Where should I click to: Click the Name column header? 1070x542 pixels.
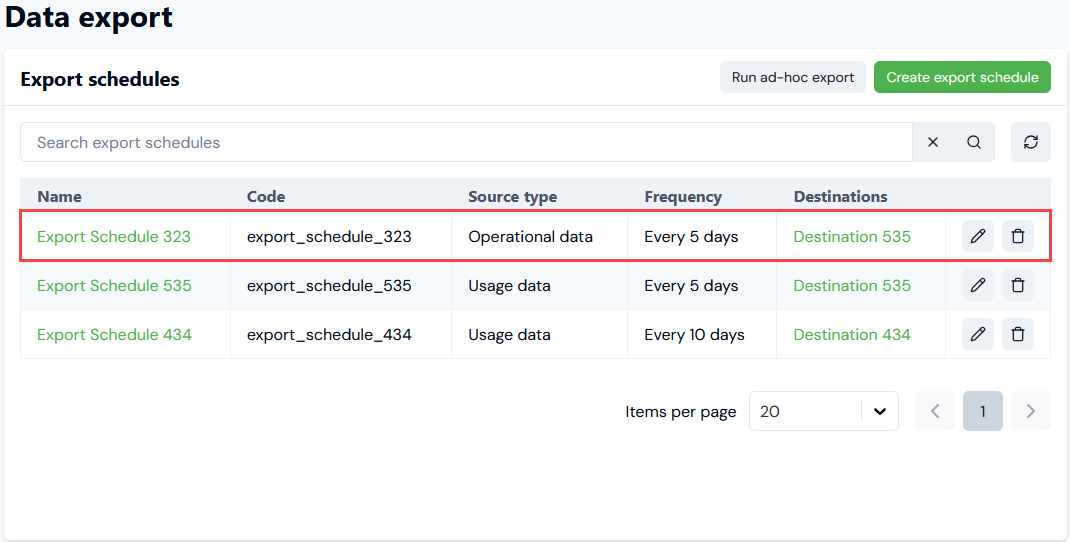click(x=59, y=197)
